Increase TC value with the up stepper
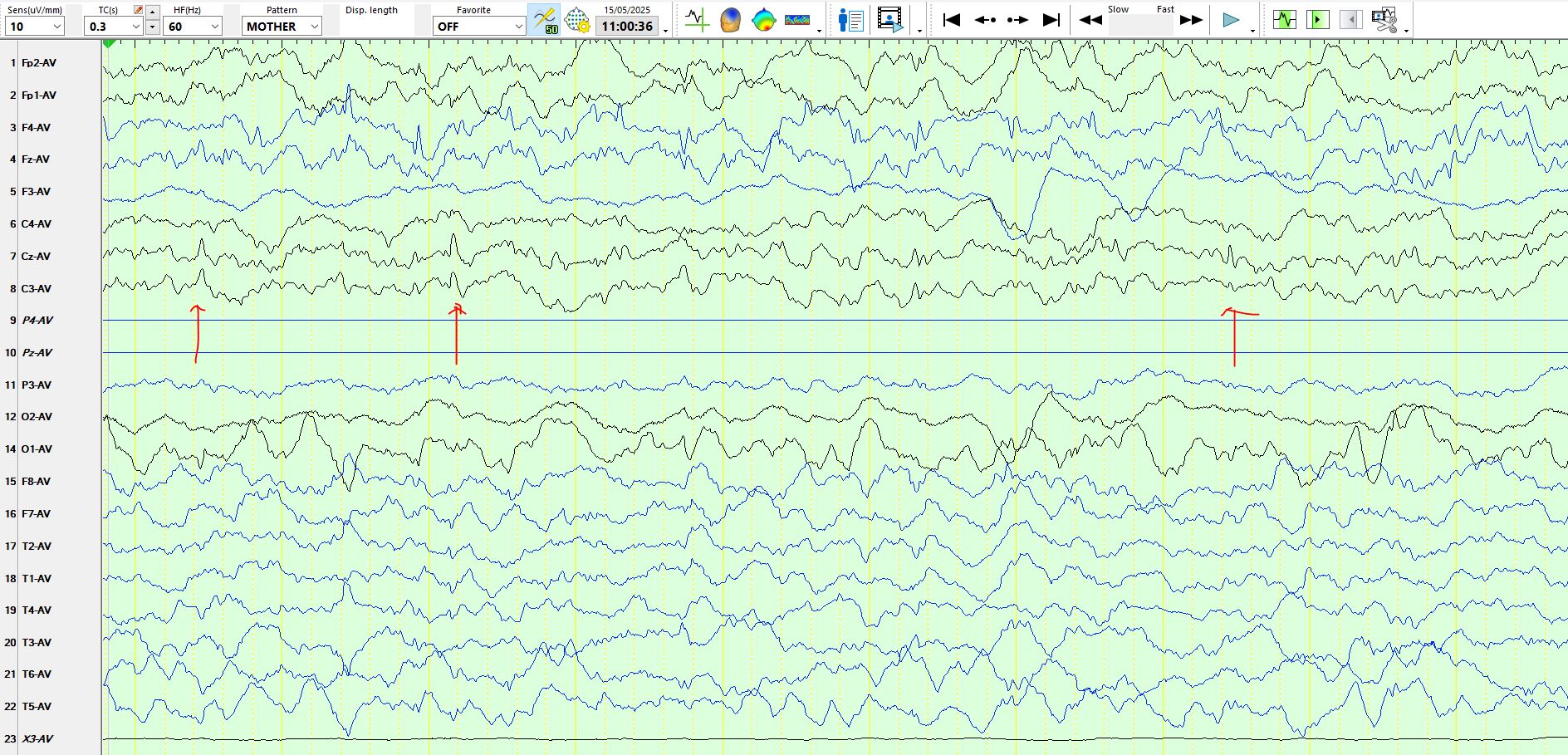 [x=152, y=12]
